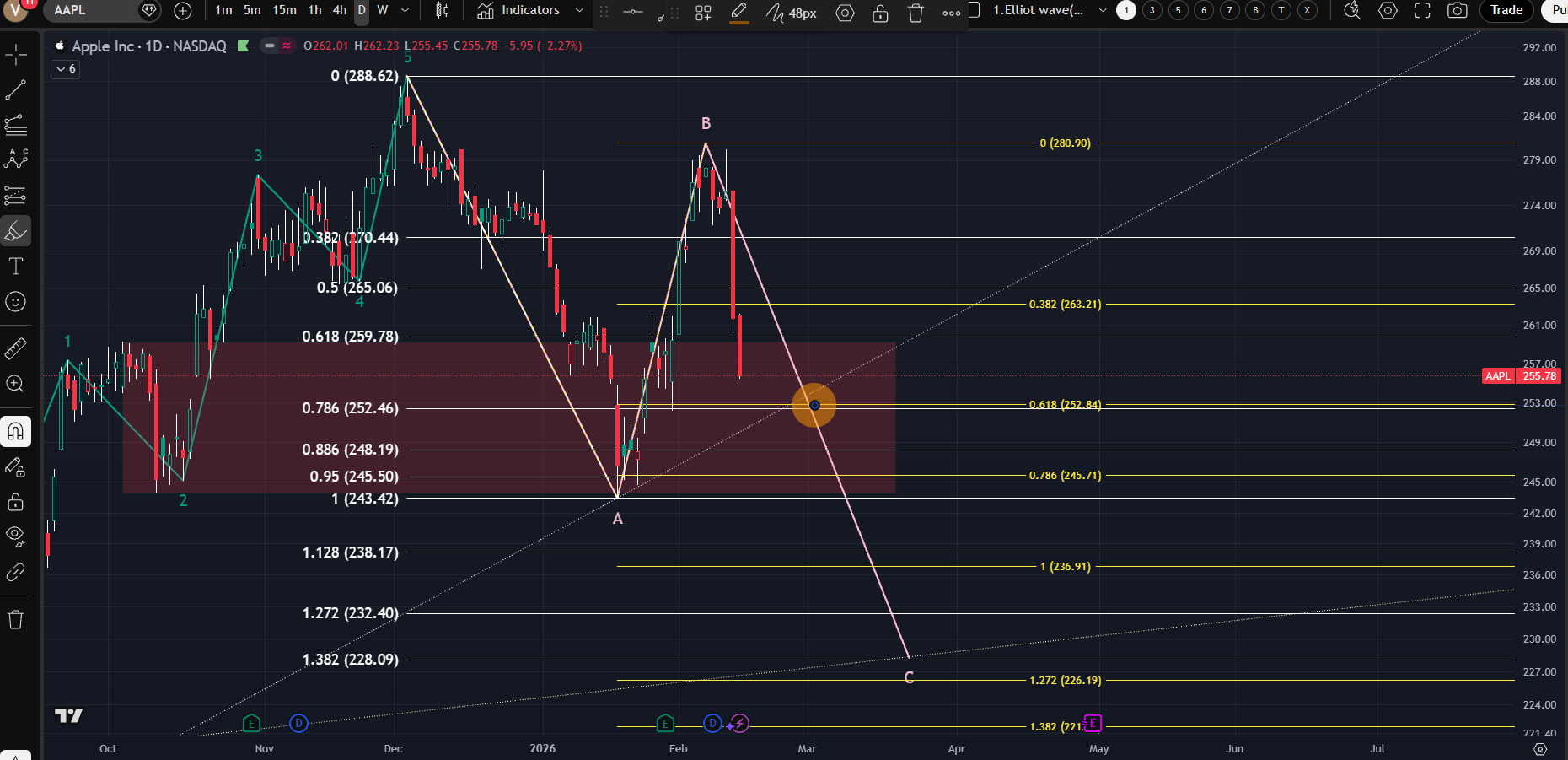Take a chart snapshot with camera icon

(x=1457, y=11)
